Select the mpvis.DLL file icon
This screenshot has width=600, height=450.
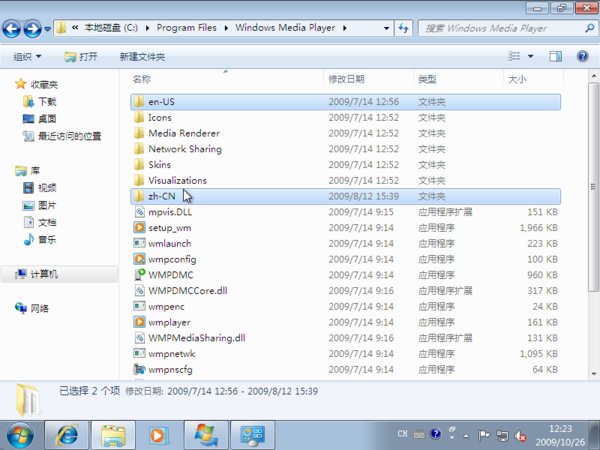coord(139,212)
